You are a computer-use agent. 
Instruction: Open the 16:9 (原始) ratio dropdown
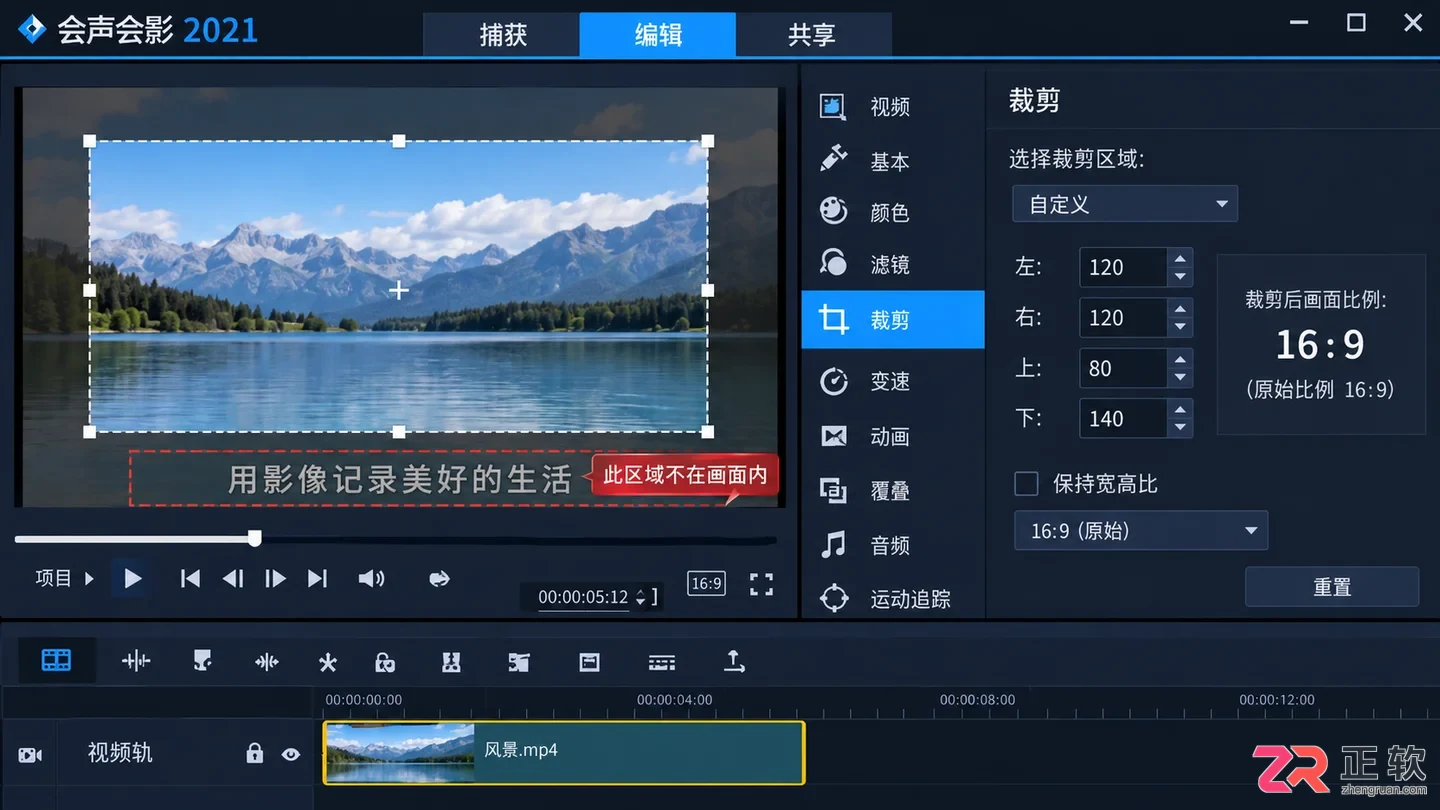pyautogui.click(x=1141, y=531)
